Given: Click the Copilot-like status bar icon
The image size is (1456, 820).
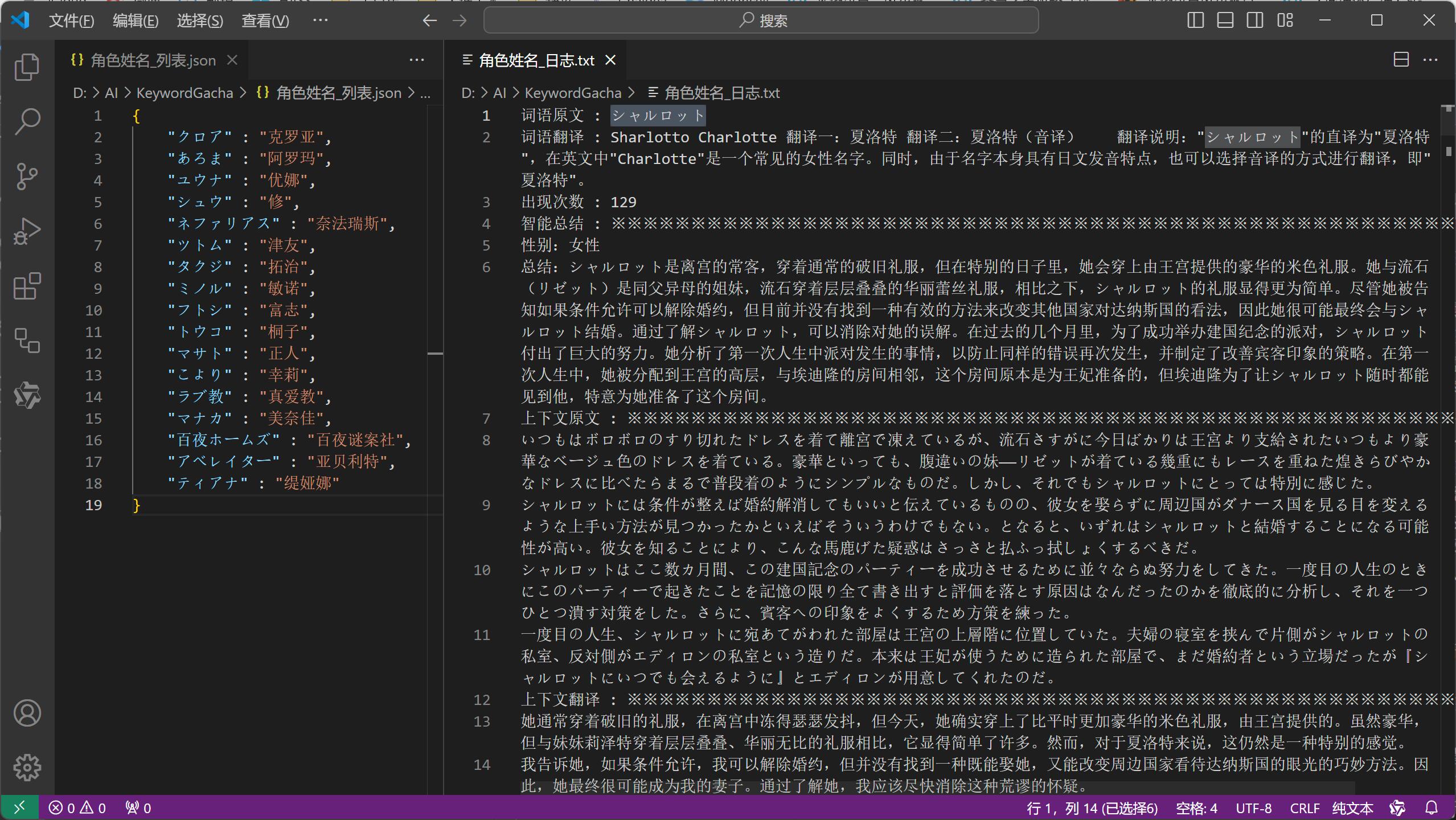Looking at the screenshot, I should [x=1397, y=807].
